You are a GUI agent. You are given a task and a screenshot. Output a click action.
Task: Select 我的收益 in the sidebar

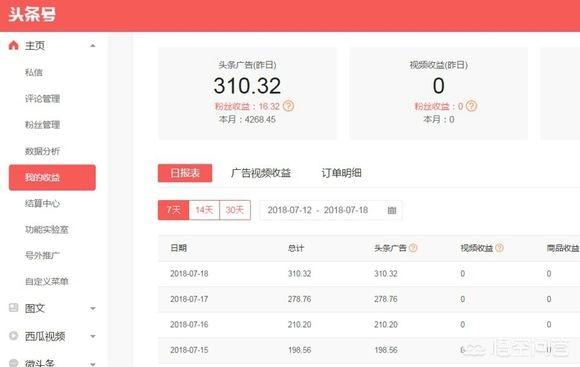pos(52,178)
